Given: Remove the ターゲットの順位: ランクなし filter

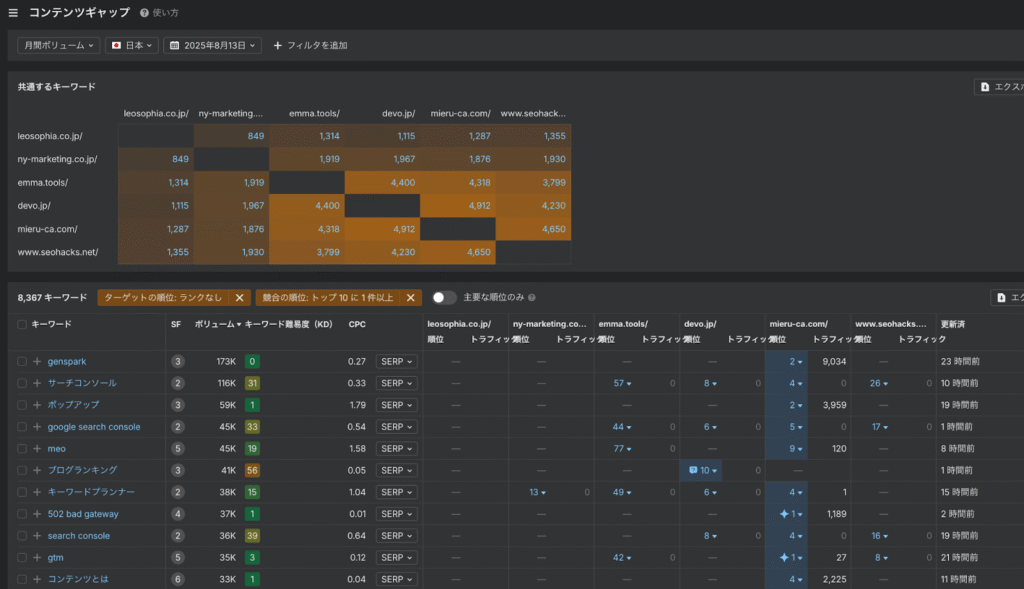Looking at the screenshot, I should coord(240,298).
